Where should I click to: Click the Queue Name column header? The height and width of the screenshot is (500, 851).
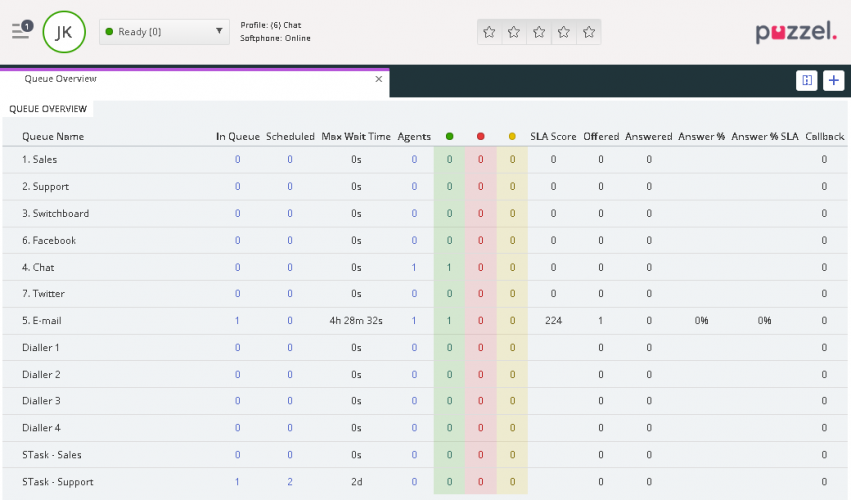tap(53, 136)
